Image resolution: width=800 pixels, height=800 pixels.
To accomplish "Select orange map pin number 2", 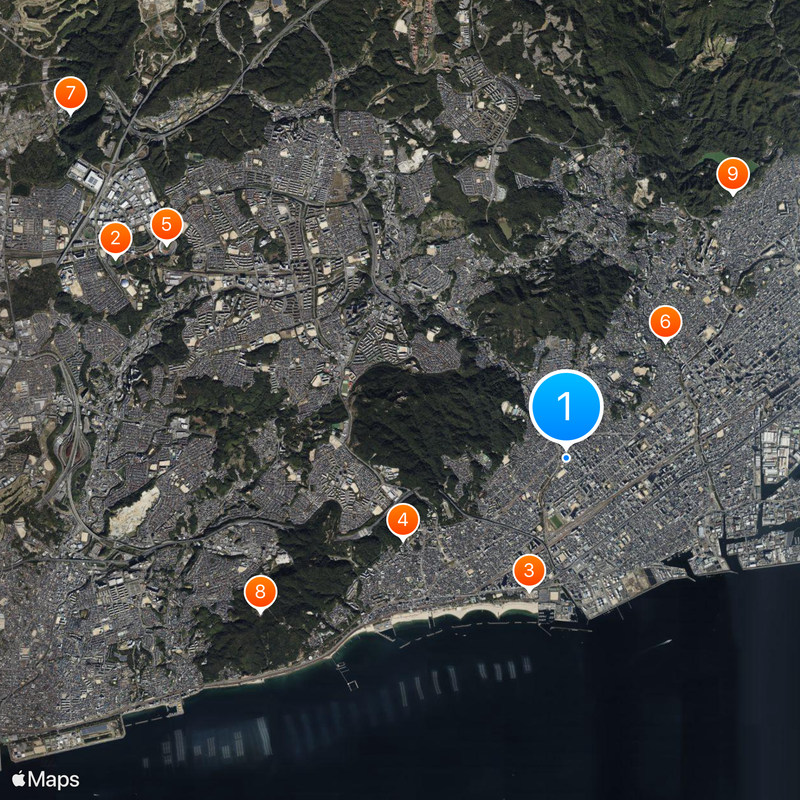I will point(115,238).
